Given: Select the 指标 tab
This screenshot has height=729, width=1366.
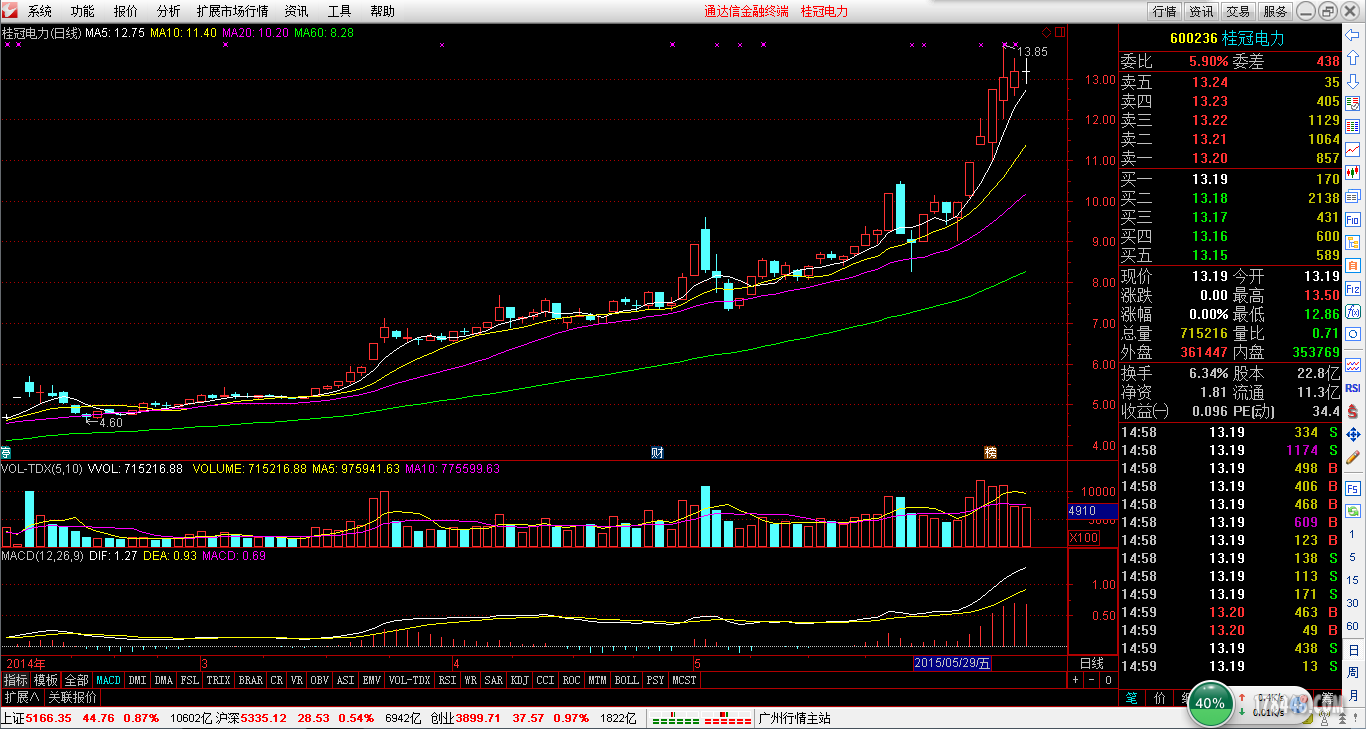Looking at the screenshot, I should click(16, 680).
